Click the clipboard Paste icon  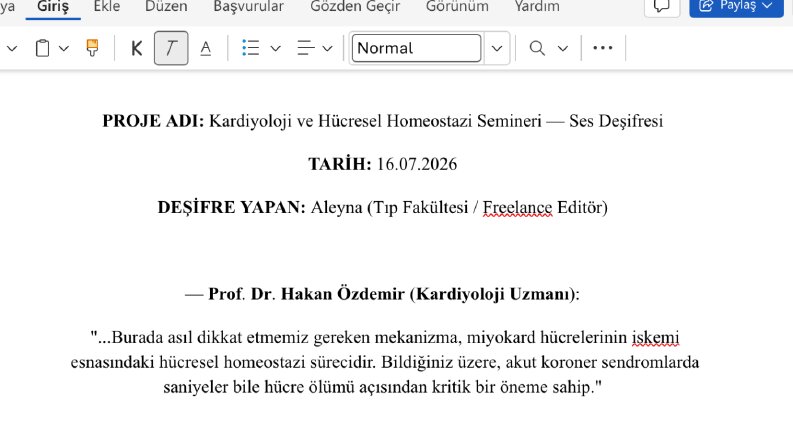point(42,49)
